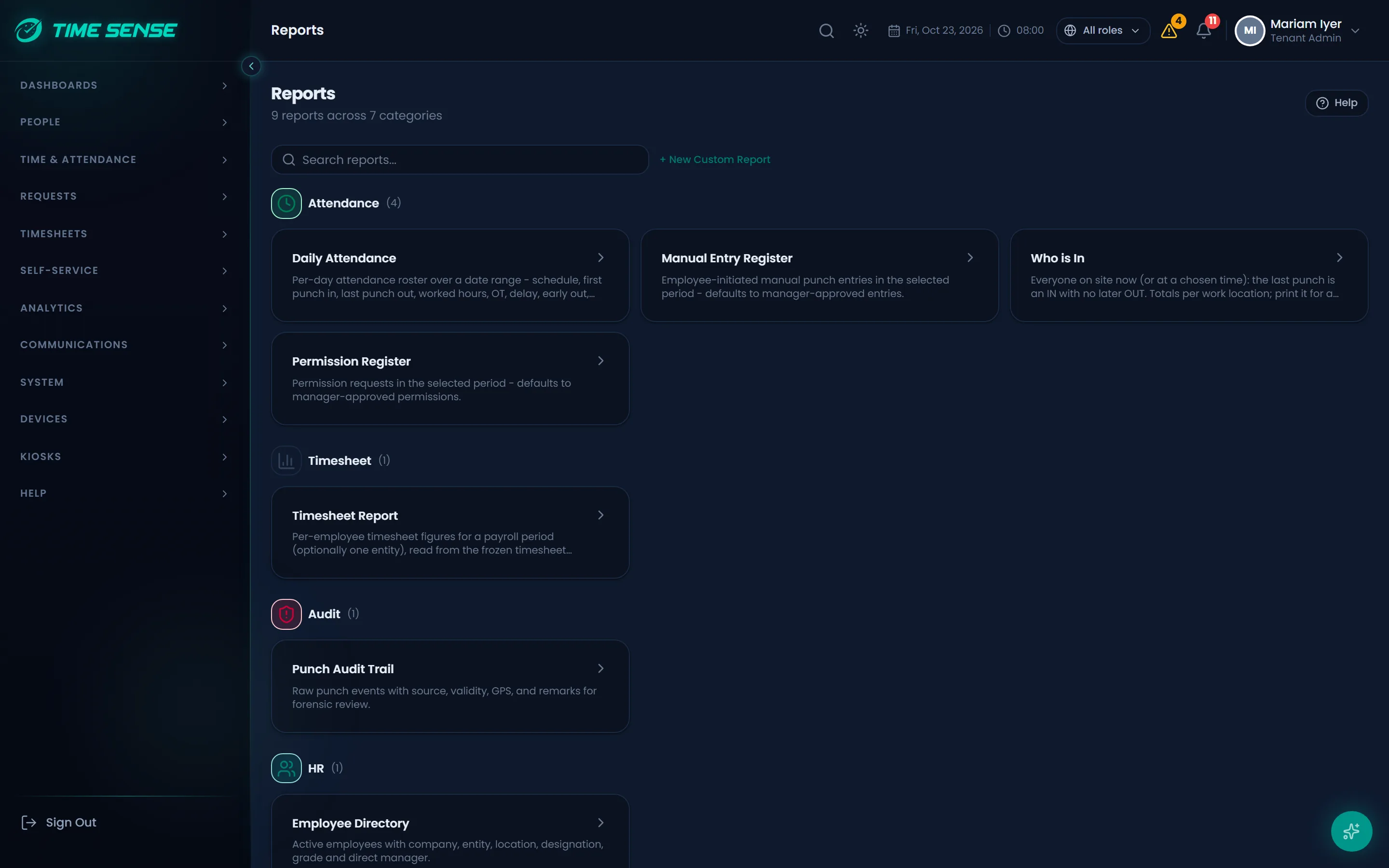Click the HR category people icon
The height and width of the screenshot is (868, 1389).
pyautogui.click(x=286, y=768)
